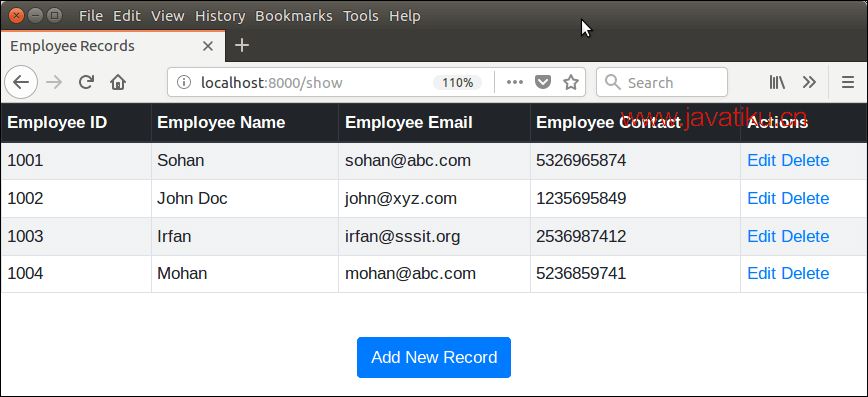
Task: Minimize the Firefox window
Action: pyautogui.click(x=35, y=16)
